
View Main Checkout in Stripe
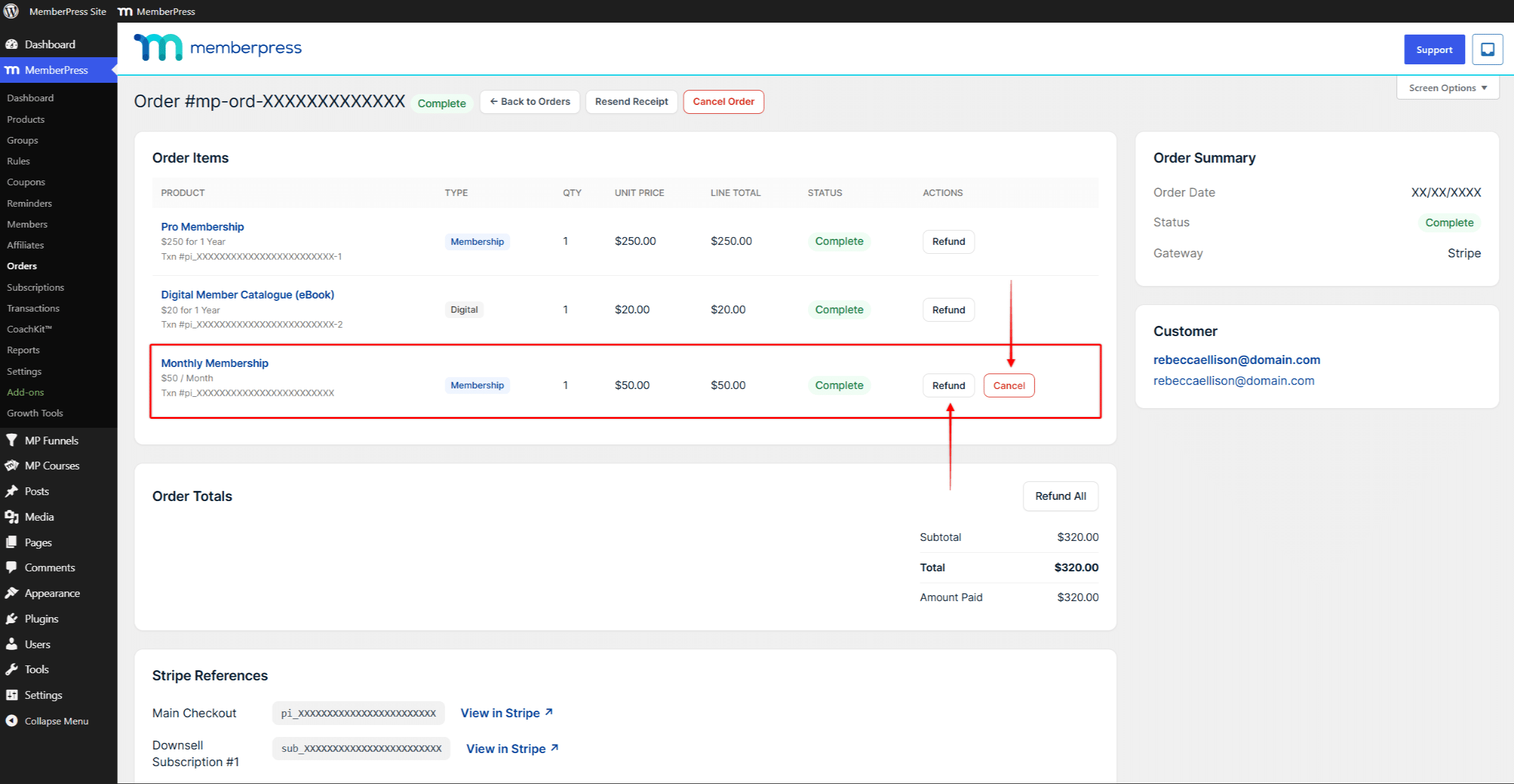[x=506, y=713]
